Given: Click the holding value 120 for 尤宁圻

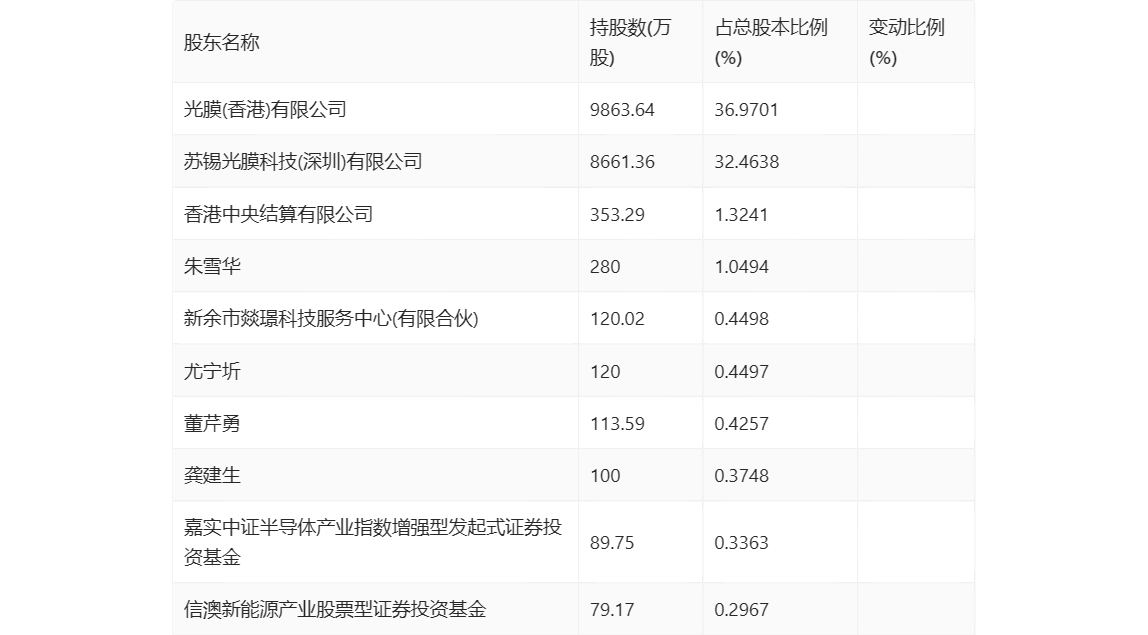Looking at the screenshot, I should [x=605, y=371].
